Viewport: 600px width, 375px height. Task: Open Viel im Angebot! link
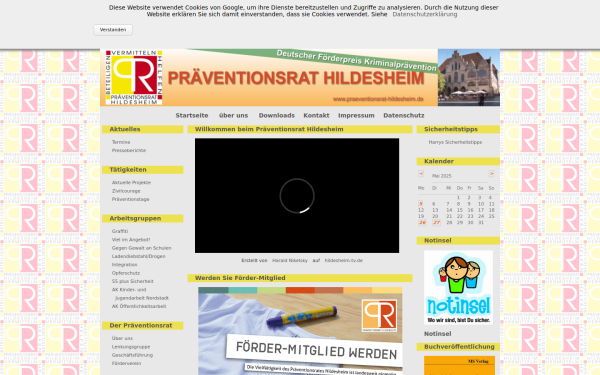point(131,240)
